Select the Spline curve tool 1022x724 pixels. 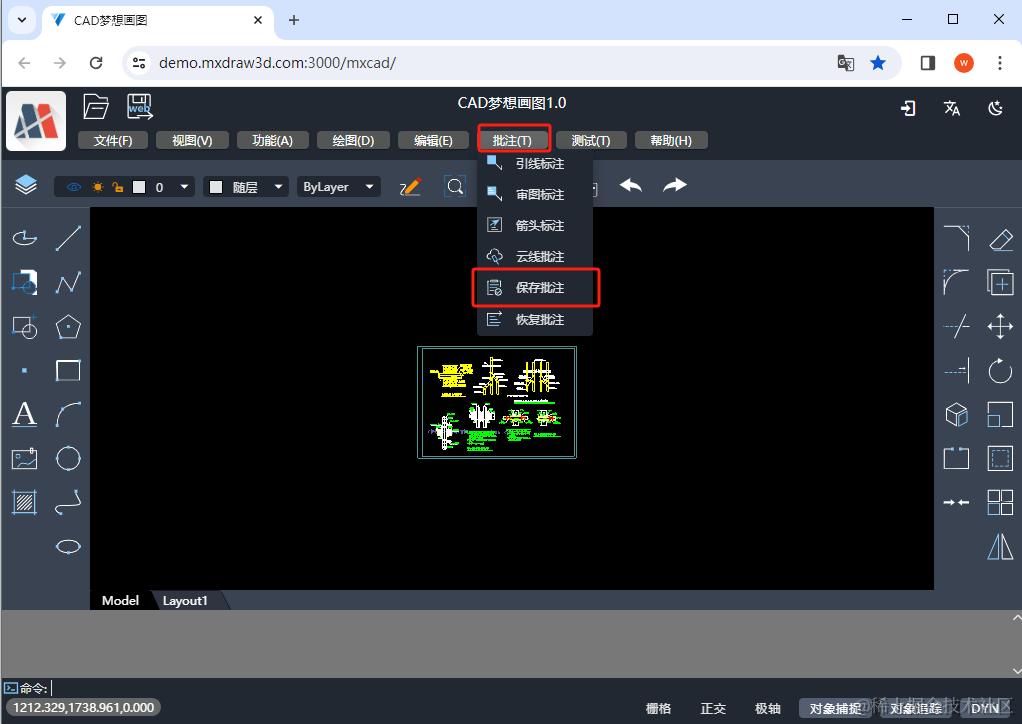[68, 502]
